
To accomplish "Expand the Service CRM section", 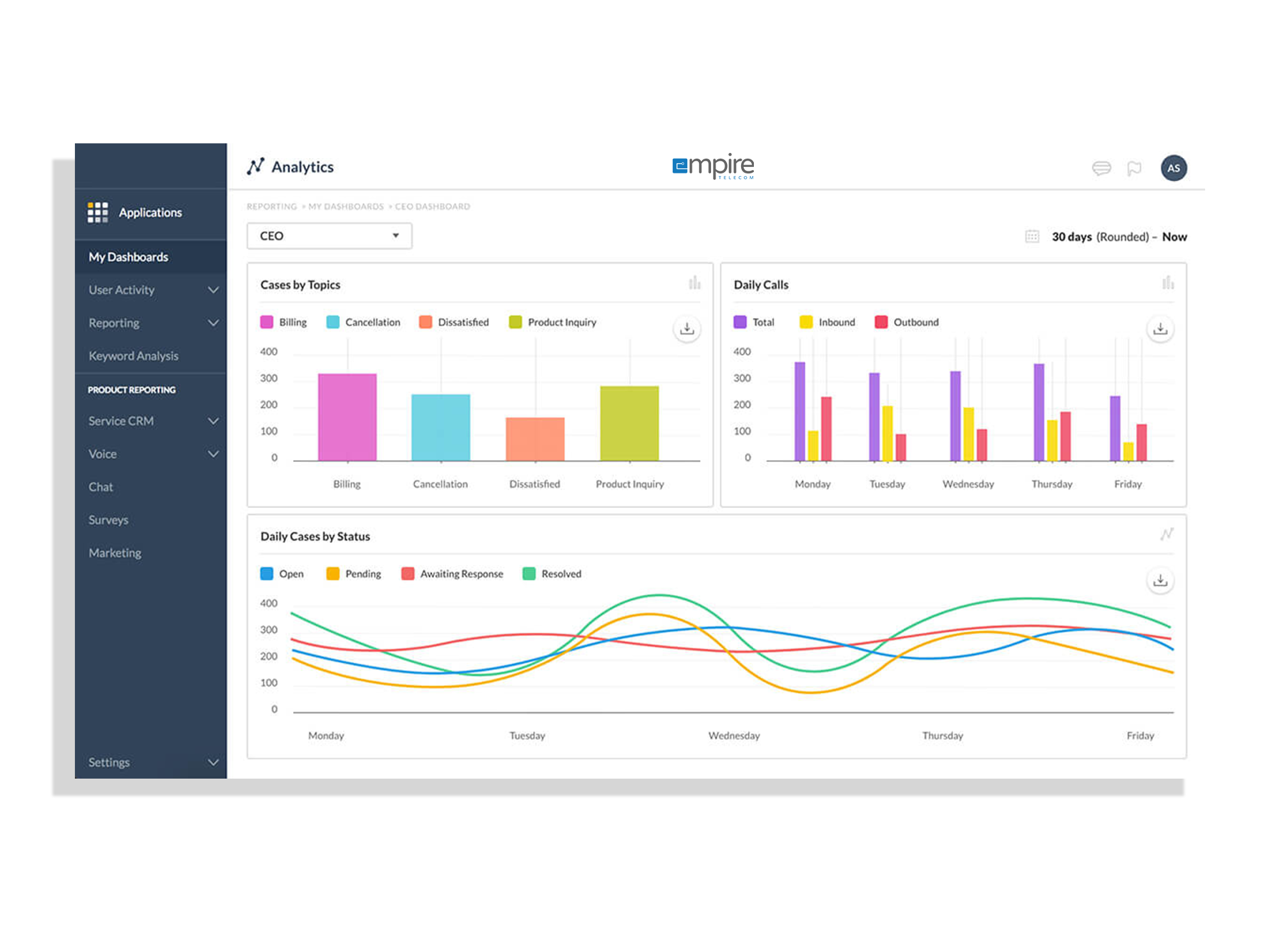I will coord(150,421).
